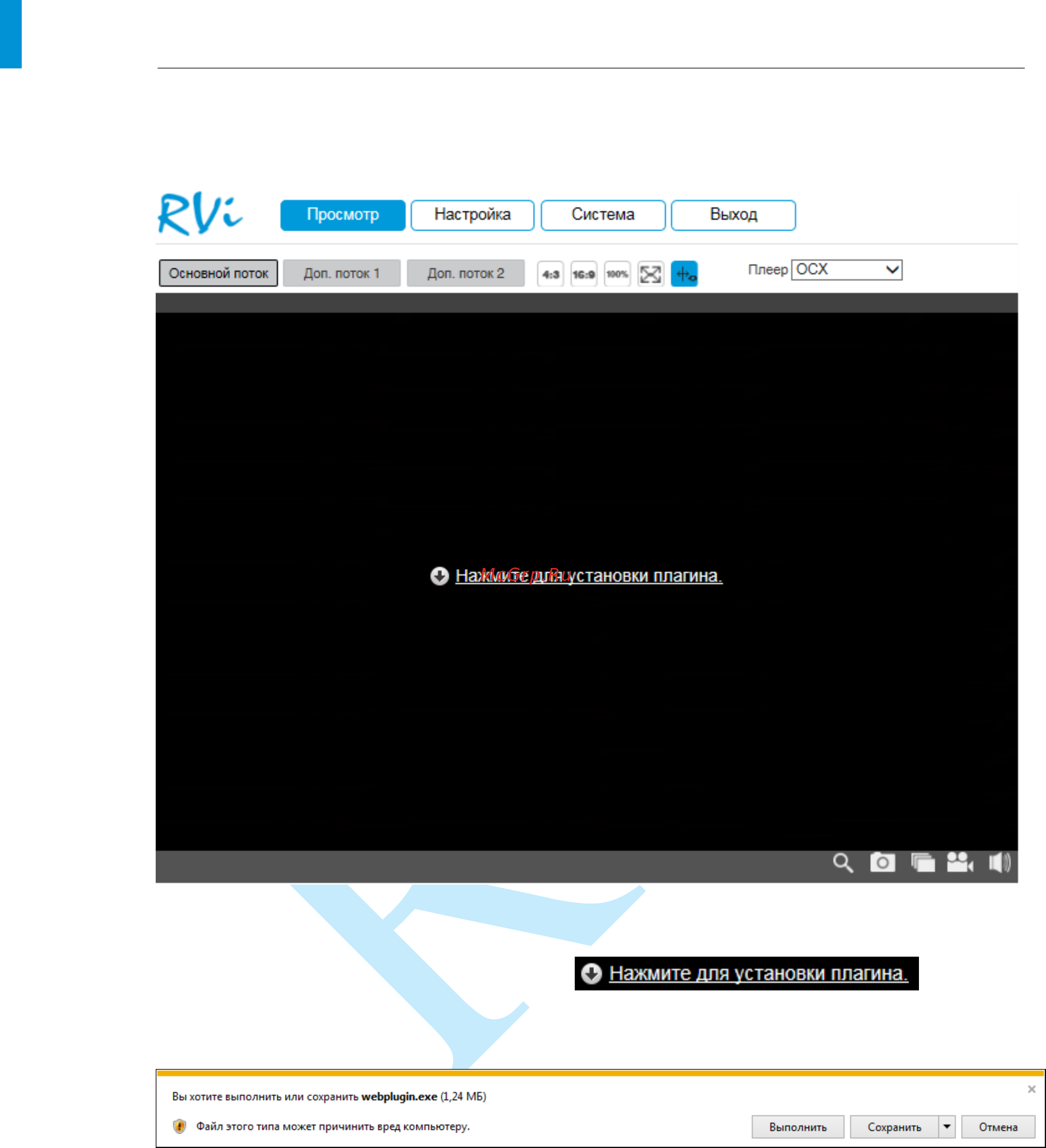Switch to Доп. поток 2 stream
Screen dimensions: 1046x1148
(466, 273)
